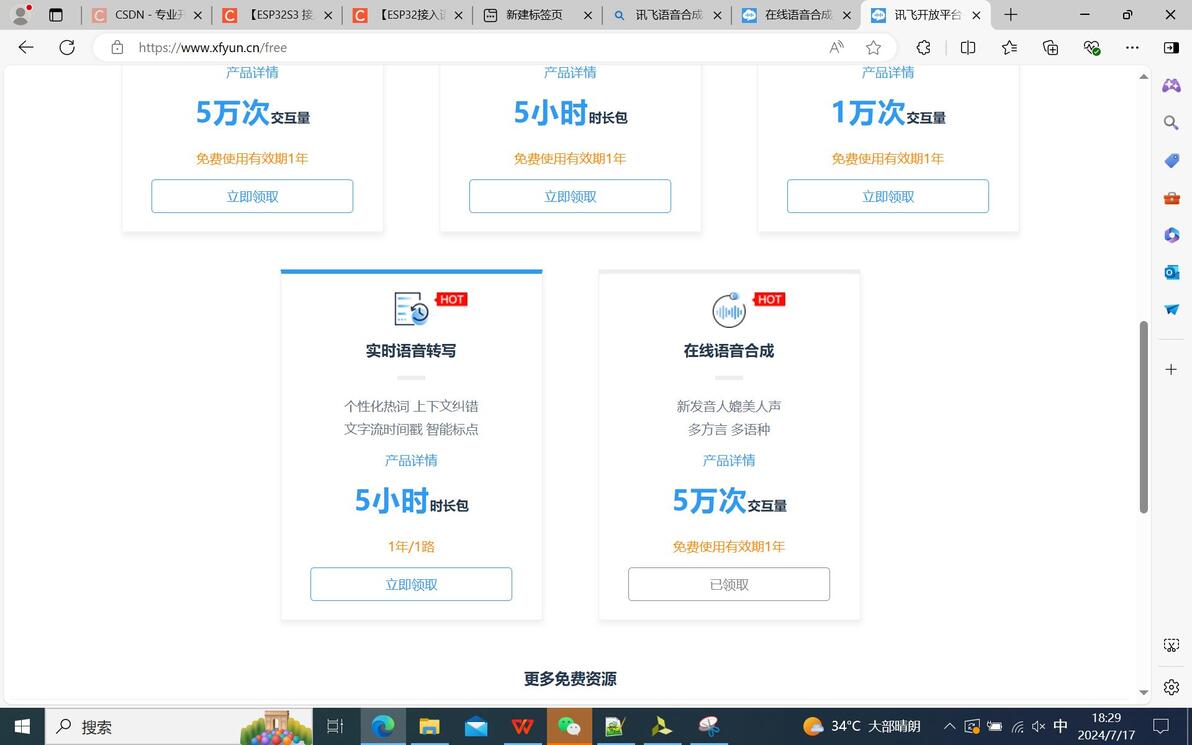The width and height of the screenshot is (1192, 745).
Task: Open the Favorites list icon
Action: pos(1010,47)
